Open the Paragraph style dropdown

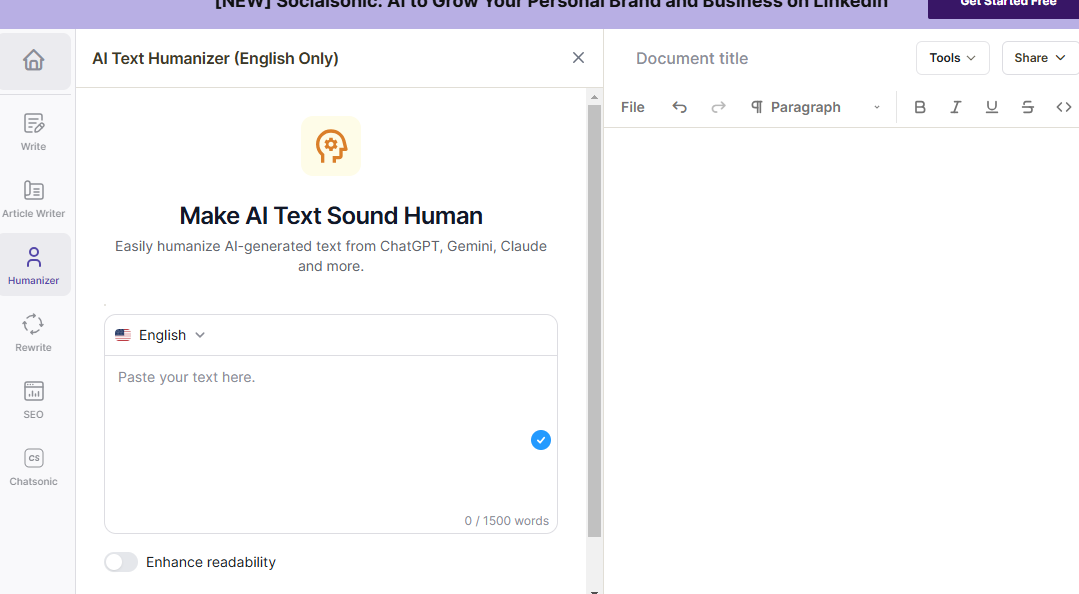pyautogui.click(x=815, y=107)
